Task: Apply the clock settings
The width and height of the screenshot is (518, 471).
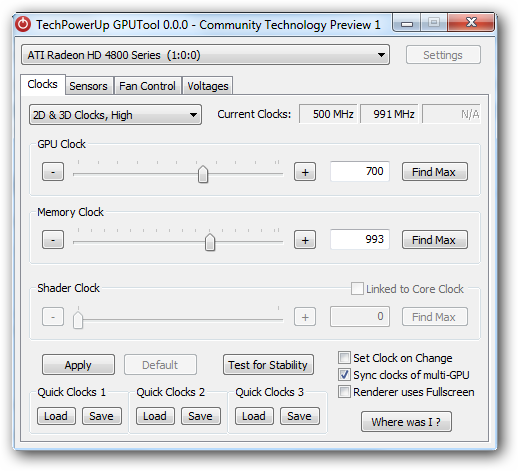Action: pos(78,365)
